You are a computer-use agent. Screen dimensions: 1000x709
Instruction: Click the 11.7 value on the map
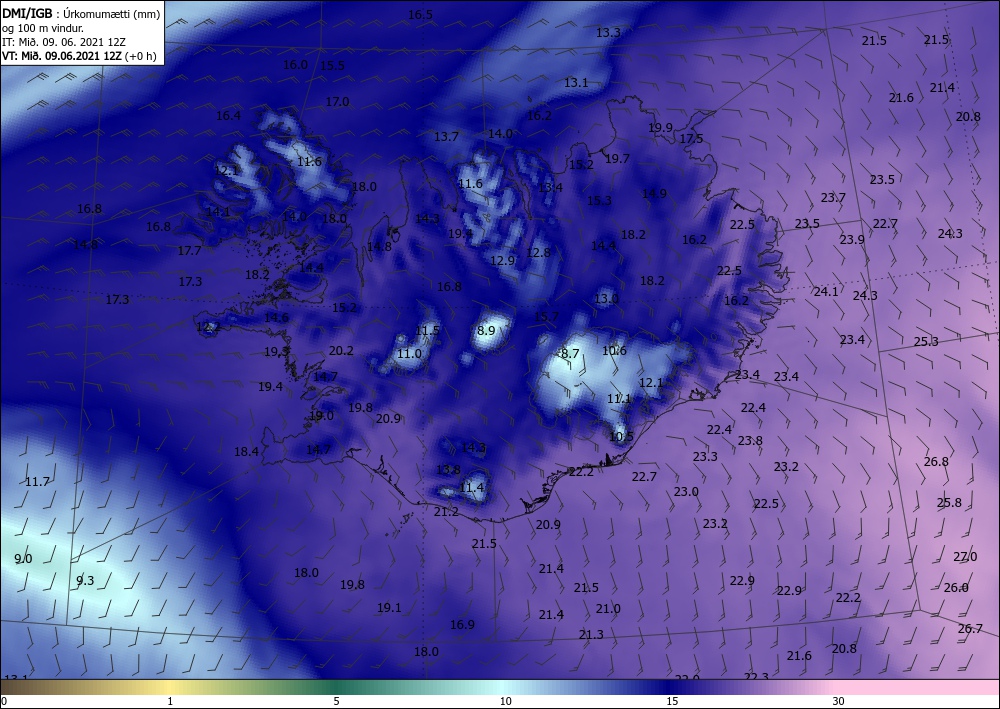(x=37, y=481)
